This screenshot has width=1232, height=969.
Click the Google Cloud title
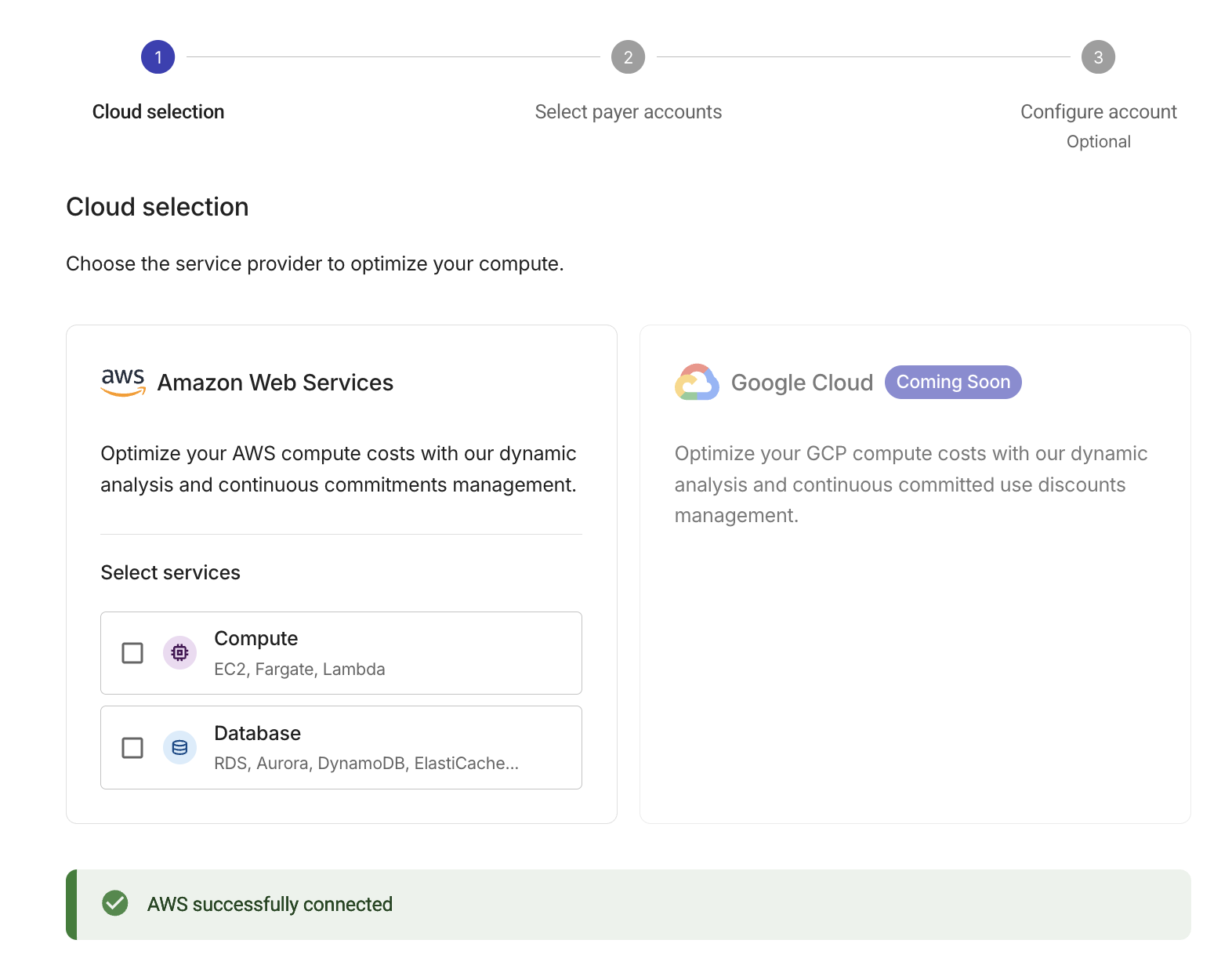coord(802,383)
